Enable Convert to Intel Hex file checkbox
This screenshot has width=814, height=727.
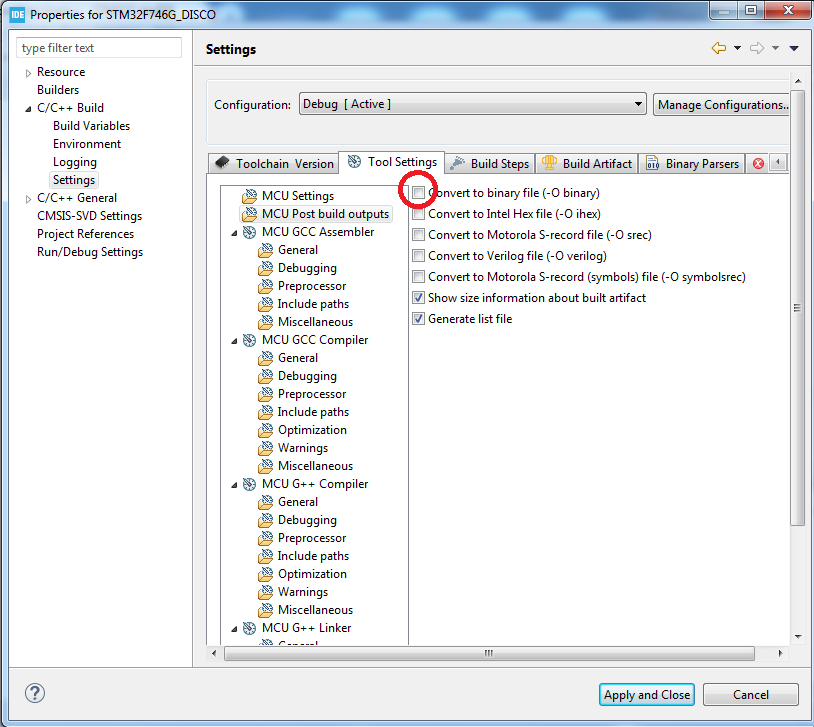coord(418,214)
